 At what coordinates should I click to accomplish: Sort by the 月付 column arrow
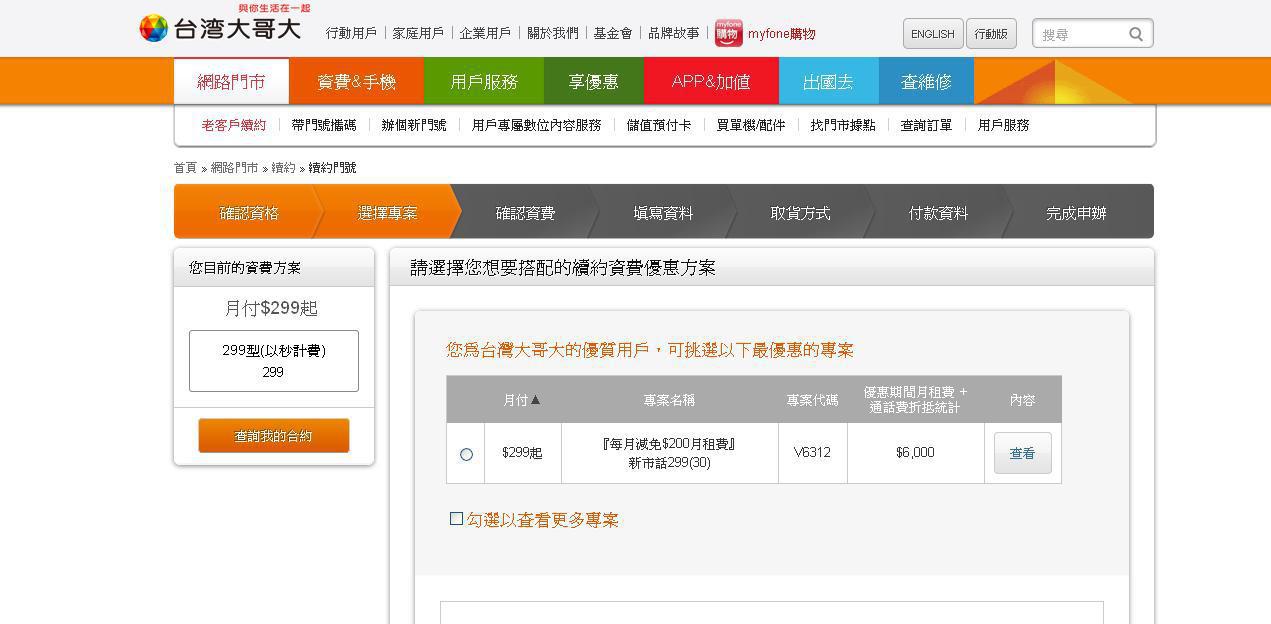(x=535, y=400)
